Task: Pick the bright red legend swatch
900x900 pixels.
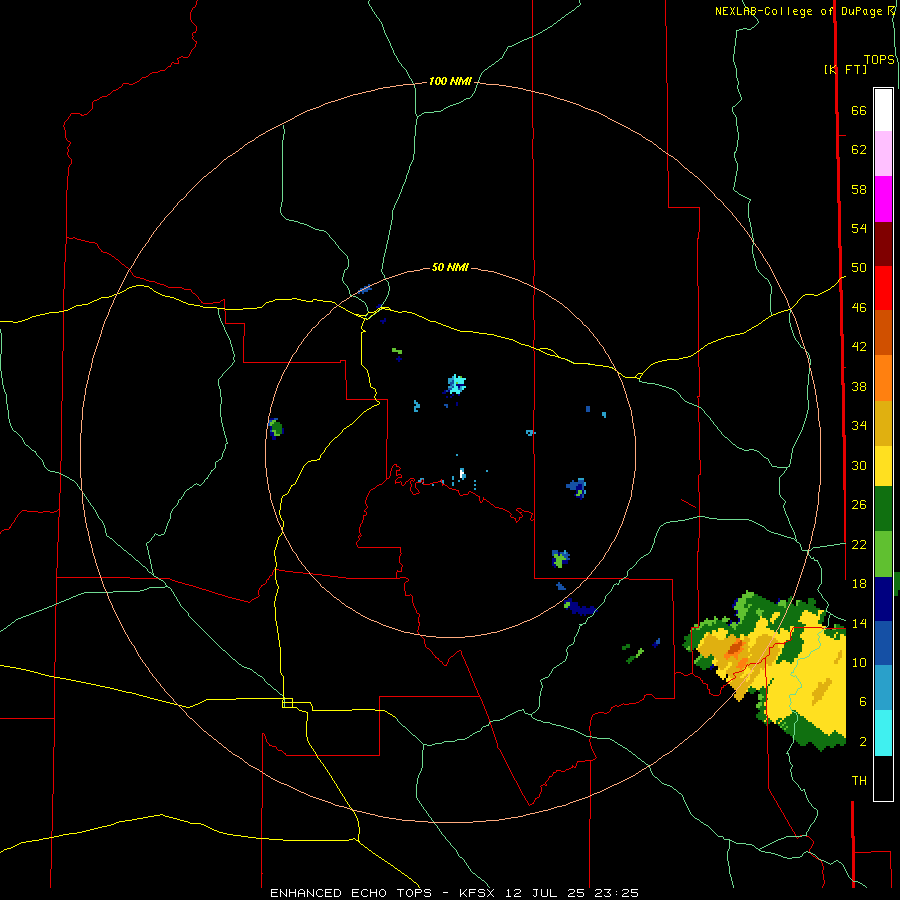Action: (883, 288)
